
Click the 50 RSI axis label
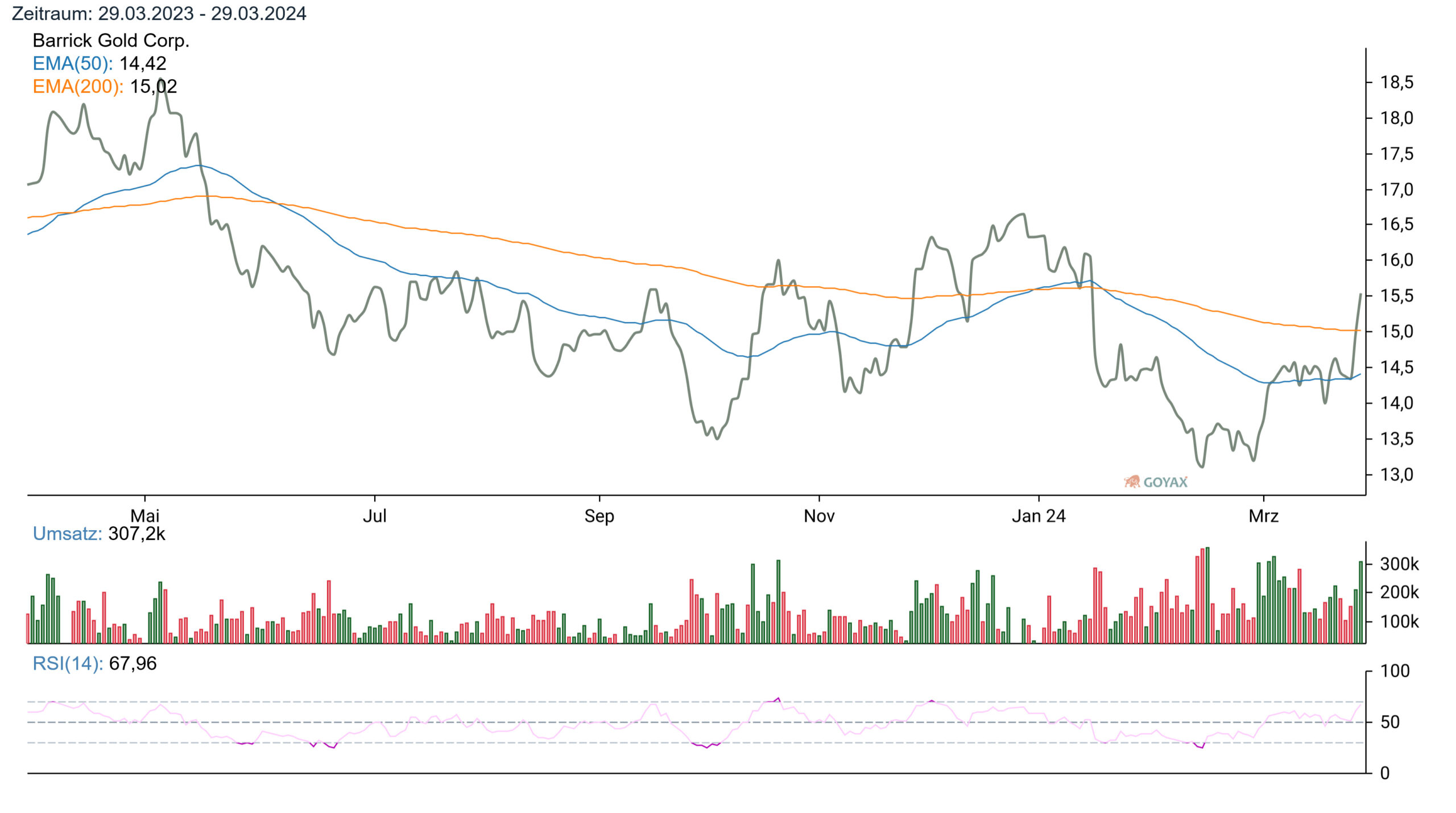[1390, 723]
